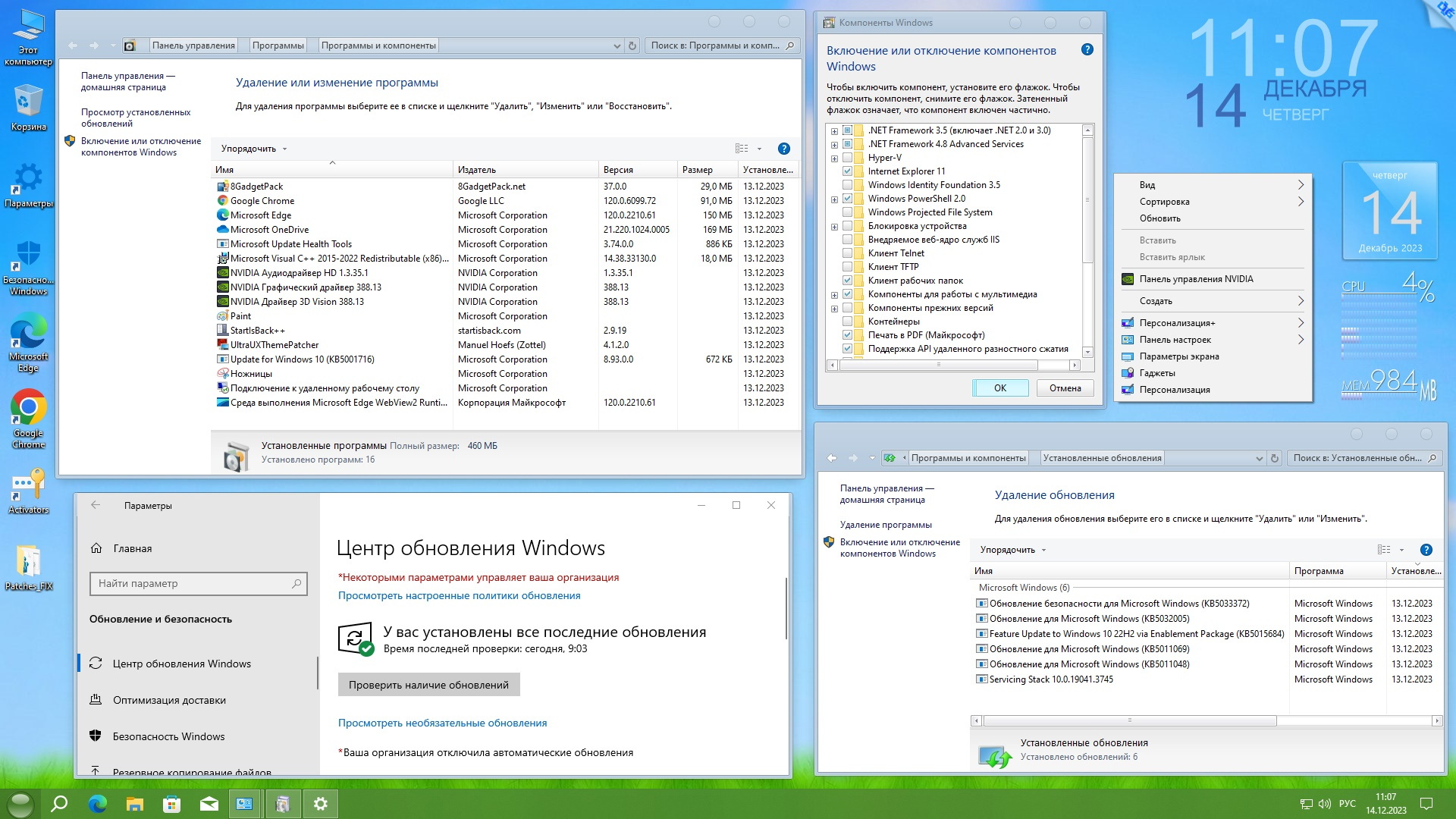Click the taskbar search magnifier icon
The width and height of the screenshot is (1456, 819).
click(59, 804)
